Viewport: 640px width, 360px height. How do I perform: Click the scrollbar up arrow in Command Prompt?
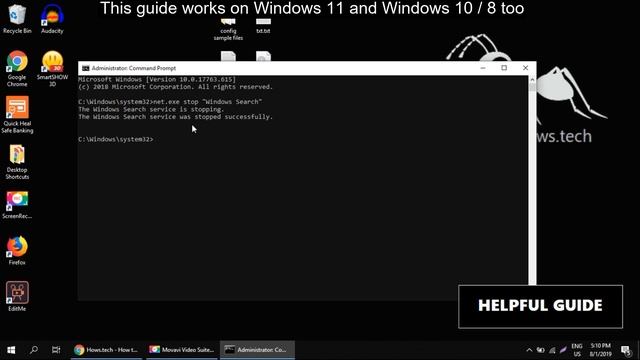[532, 80]
